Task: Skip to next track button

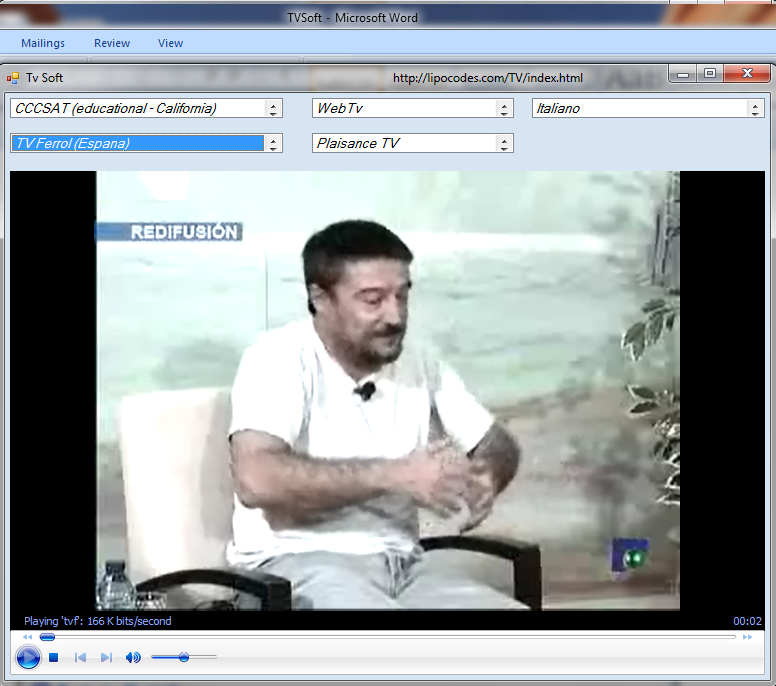Action: [106, 657]
